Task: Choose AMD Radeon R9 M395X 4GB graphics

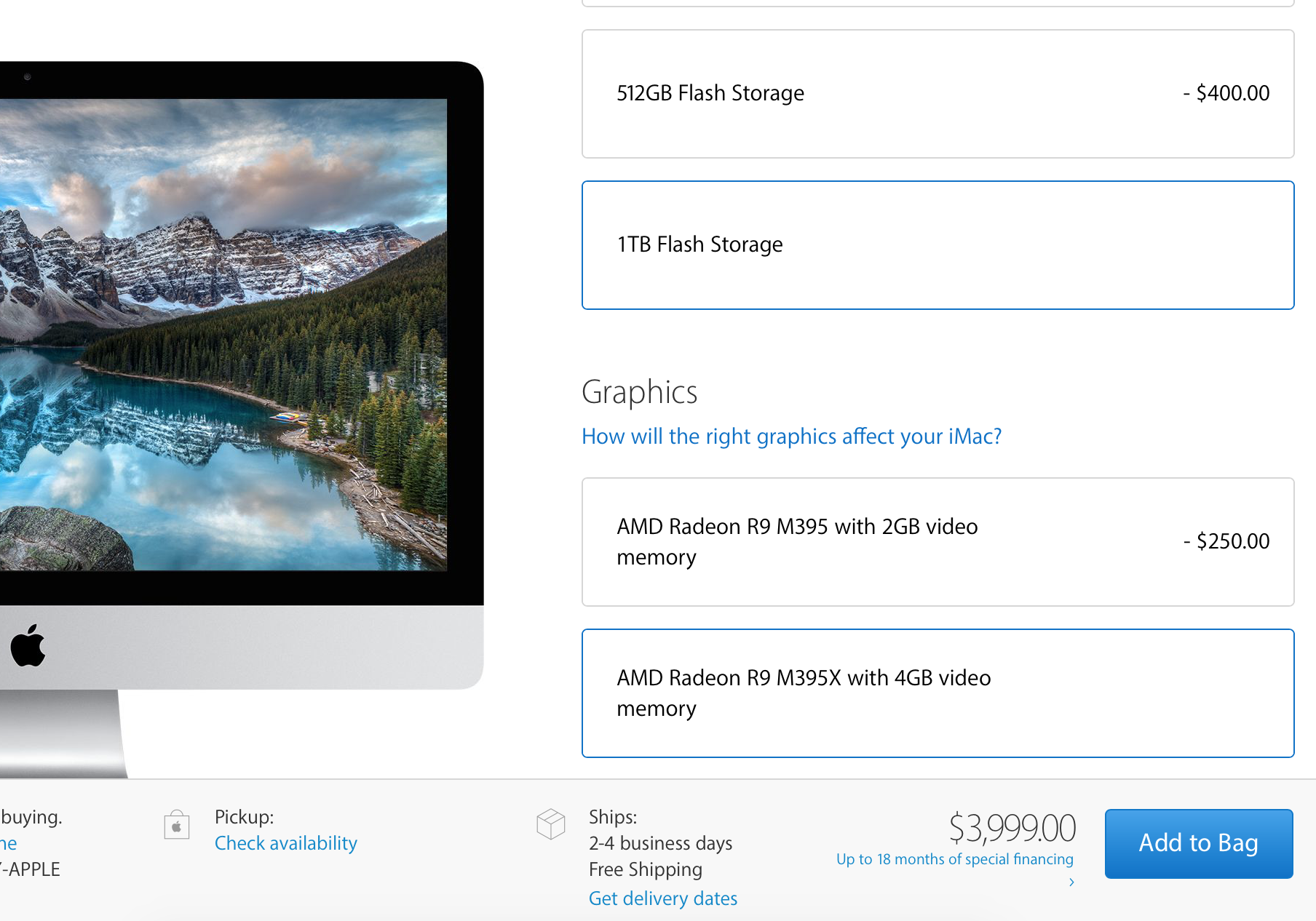Action: (938, 693)
